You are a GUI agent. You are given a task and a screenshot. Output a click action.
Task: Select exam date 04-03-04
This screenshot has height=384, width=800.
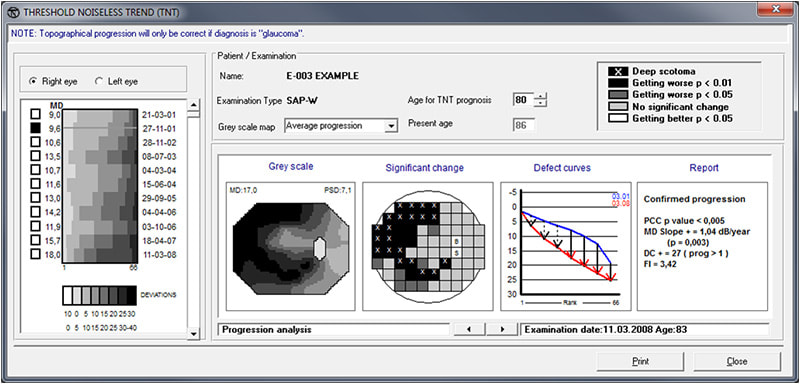coord(159,170)
